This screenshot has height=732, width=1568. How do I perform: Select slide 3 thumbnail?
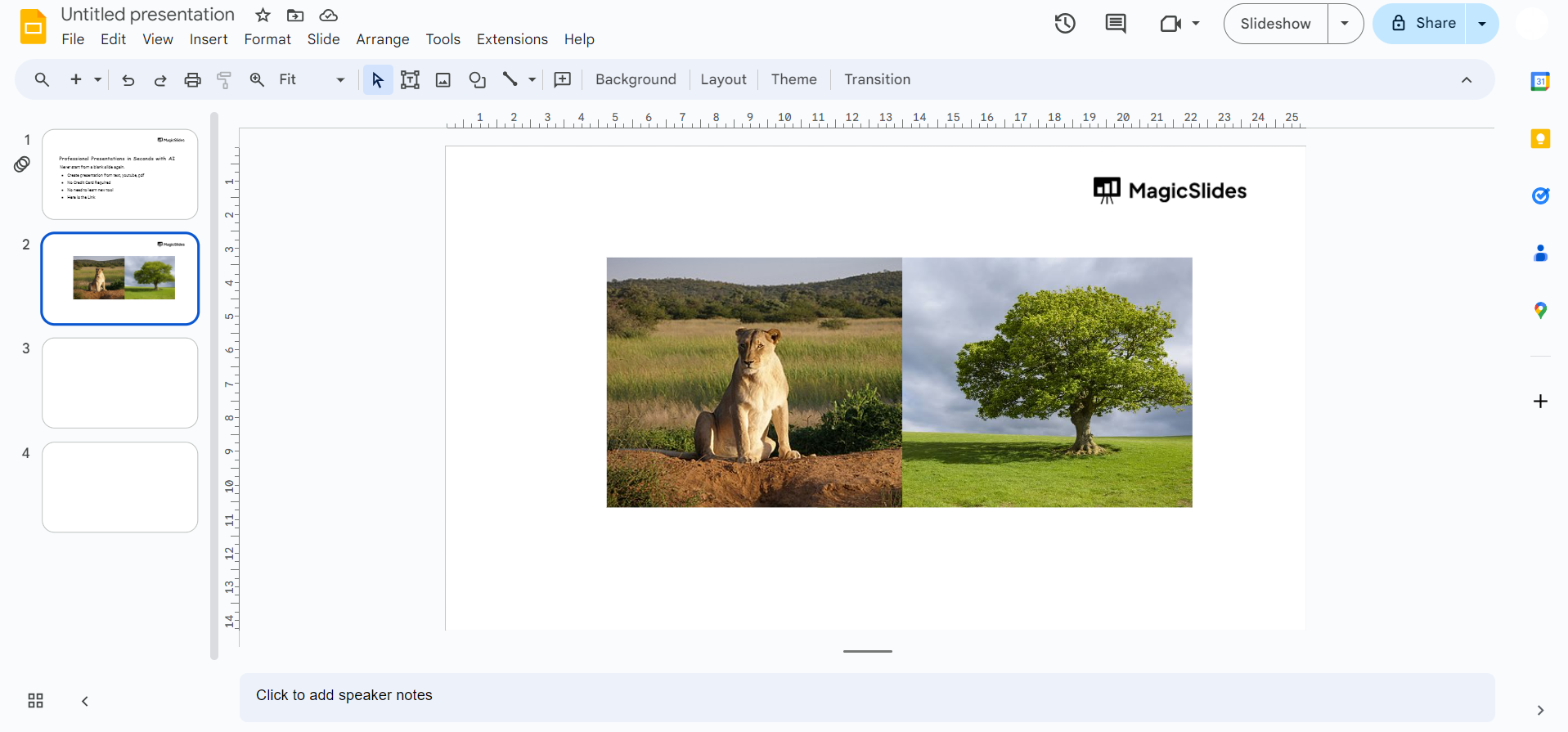click(x=120, y=383)
